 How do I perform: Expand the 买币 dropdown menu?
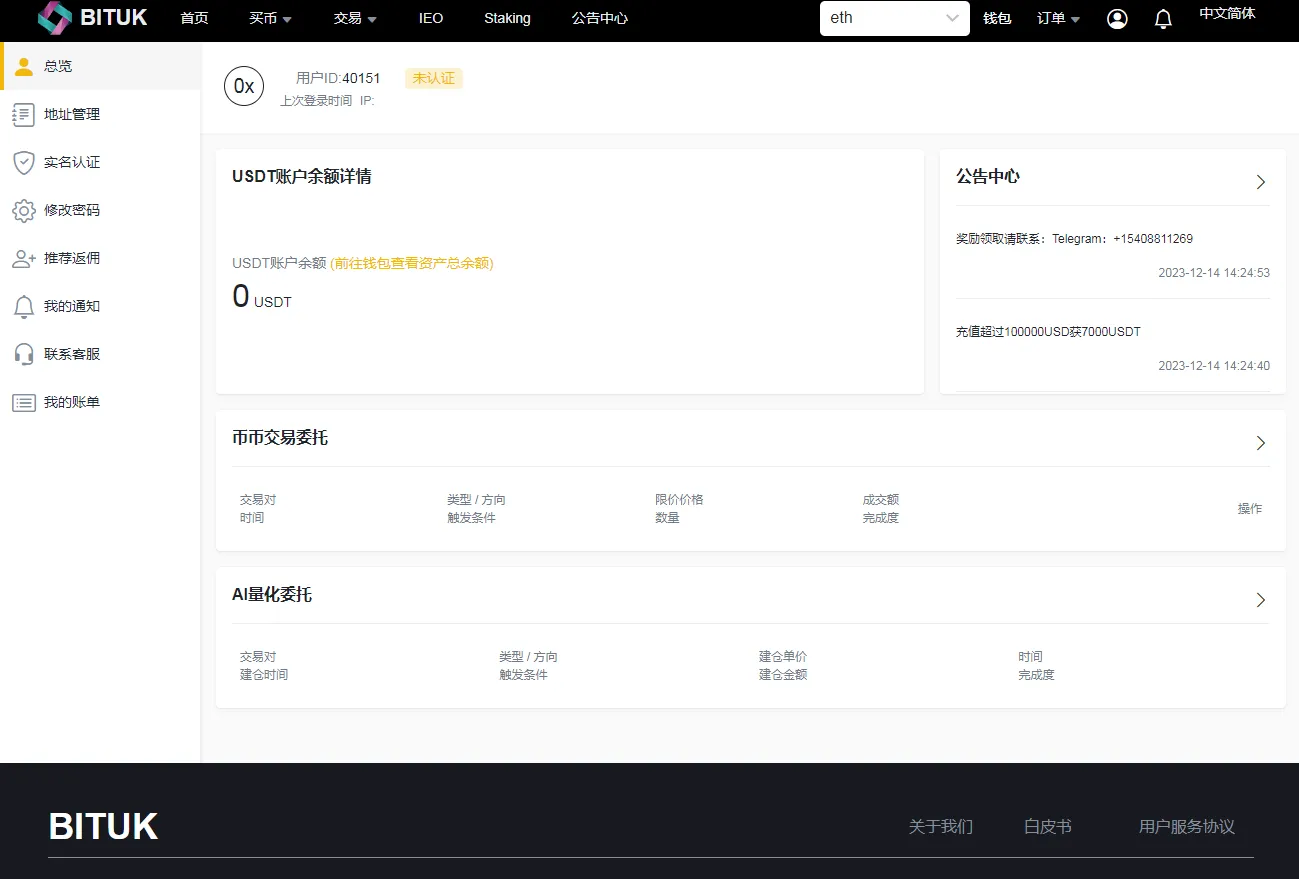coord(270,18)
